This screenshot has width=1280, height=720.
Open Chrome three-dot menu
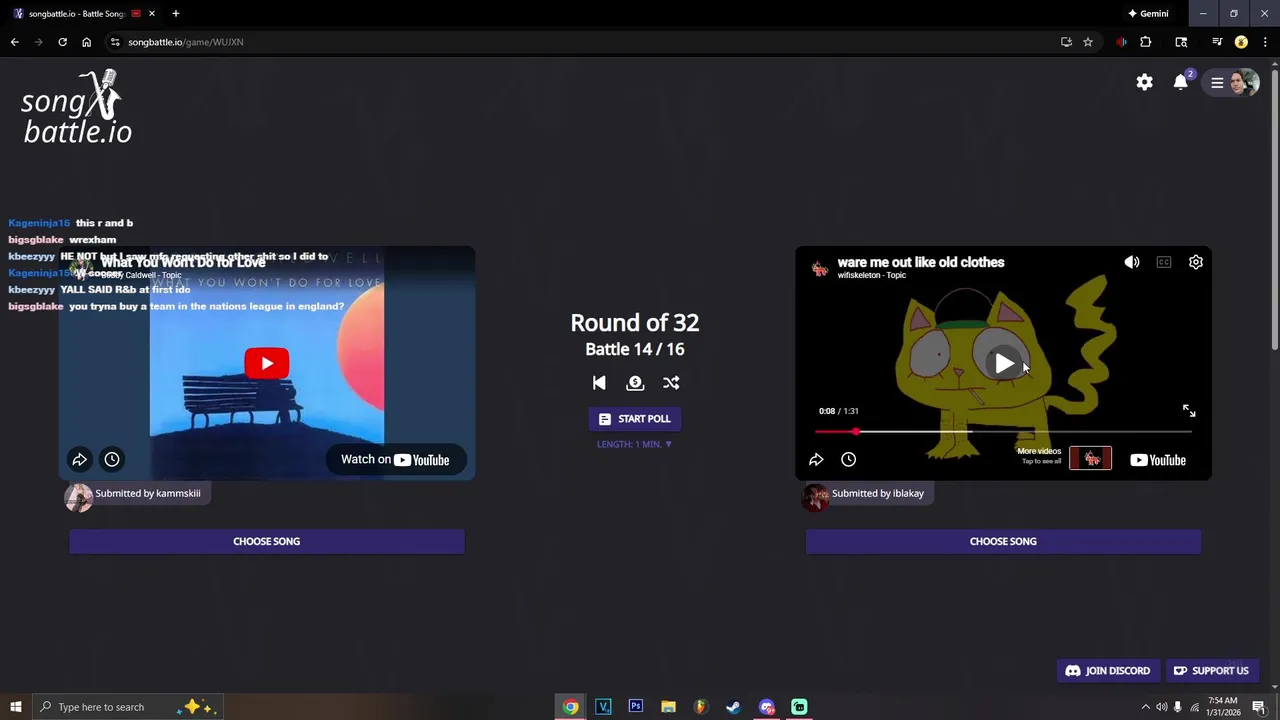click(x=1265, y=42)
